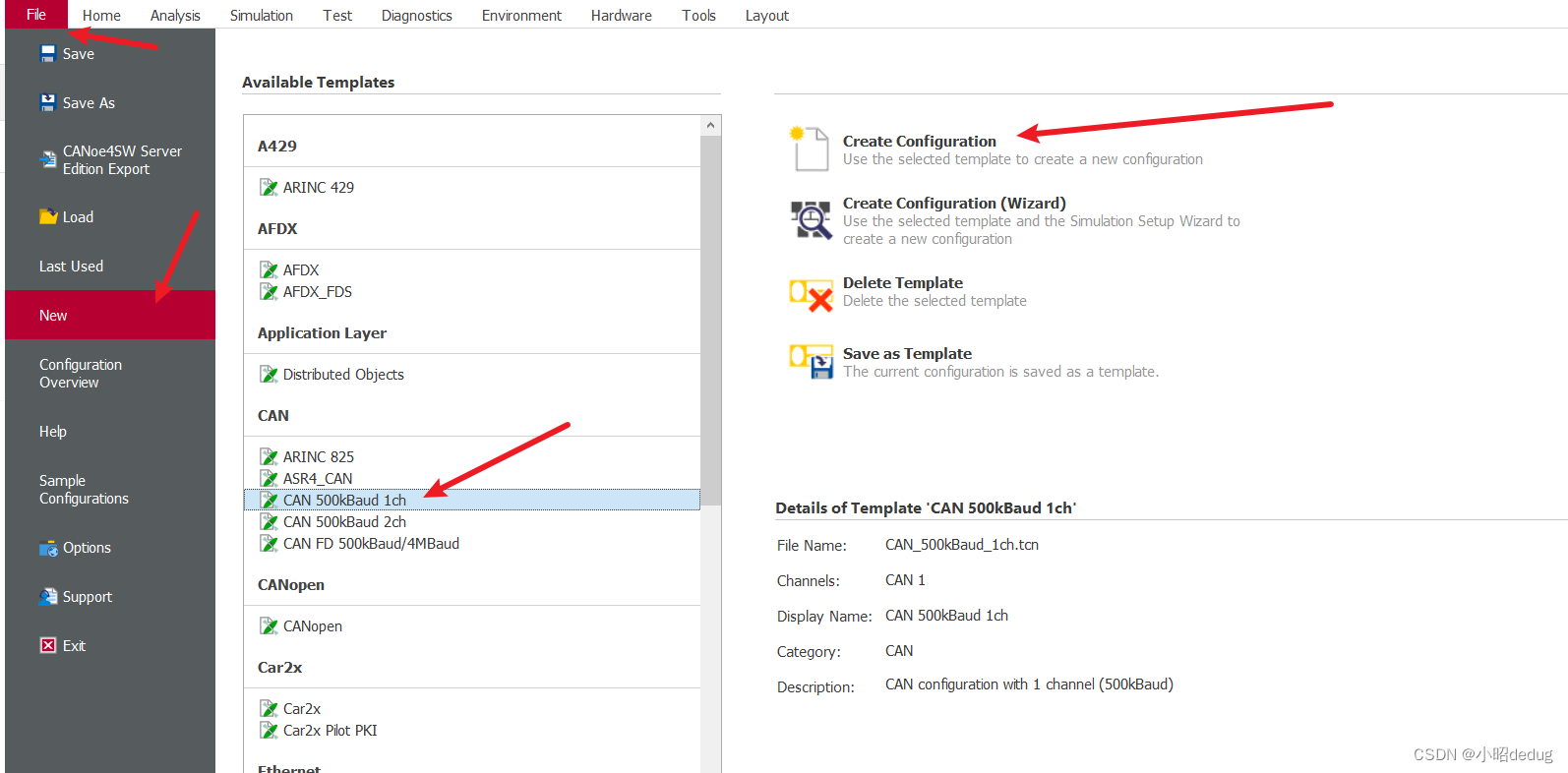Click the Options label in sidebar
The height and width of the screenshot is (773, 1568).
coord(87,548)
